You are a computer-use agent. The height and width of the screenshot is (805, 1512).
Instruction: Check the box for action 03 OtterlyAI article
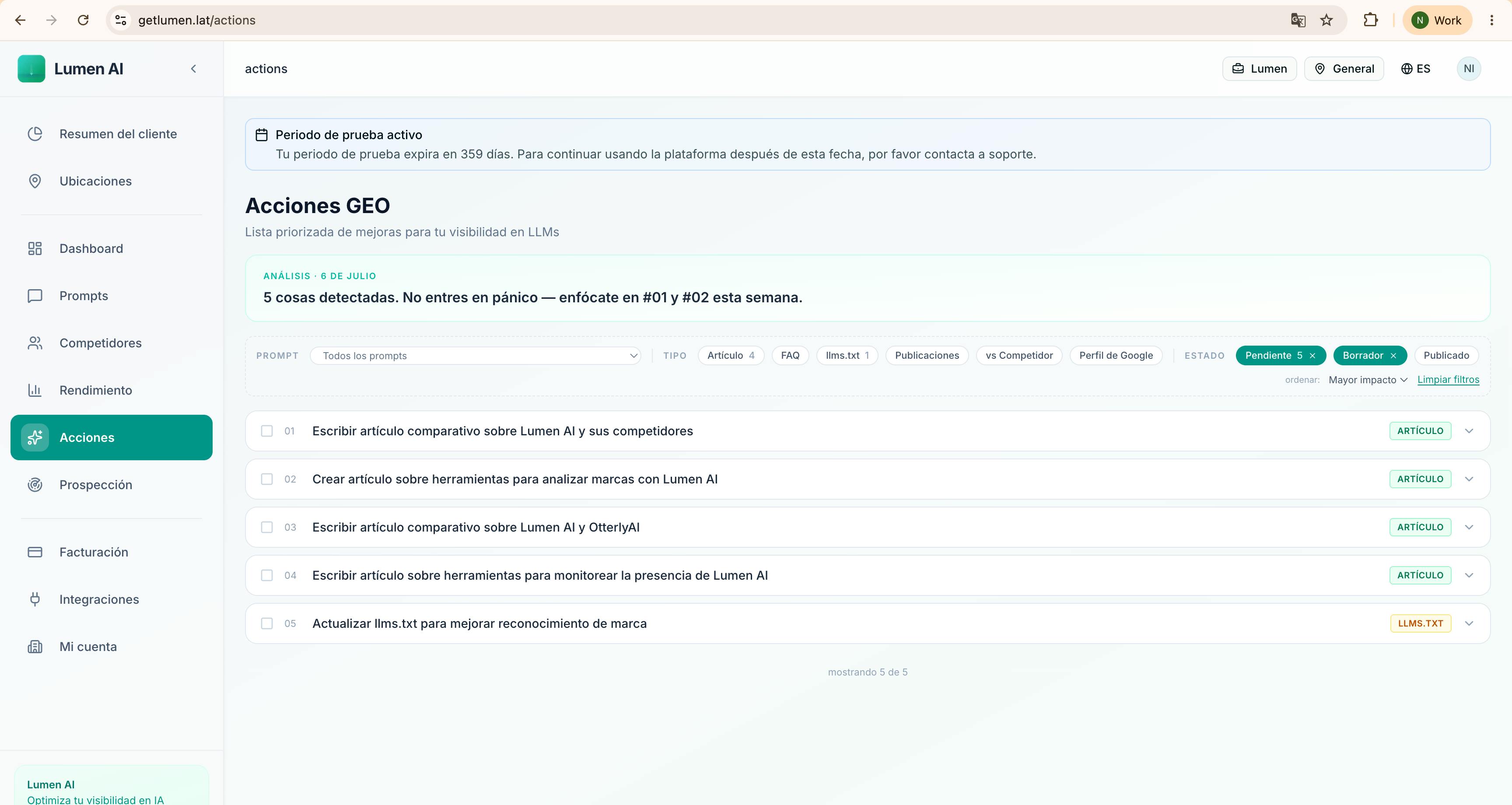click(x=267, y=527)
